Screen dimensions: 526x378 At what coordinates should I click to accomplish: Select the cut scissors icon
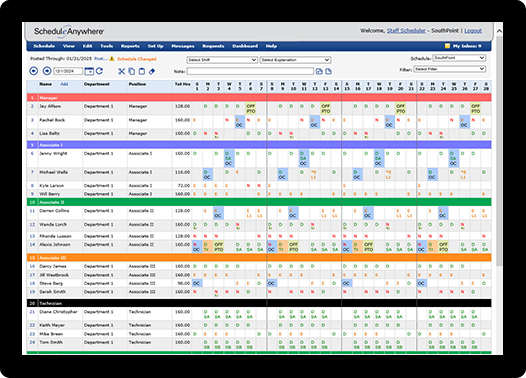[x=121, y=71]
